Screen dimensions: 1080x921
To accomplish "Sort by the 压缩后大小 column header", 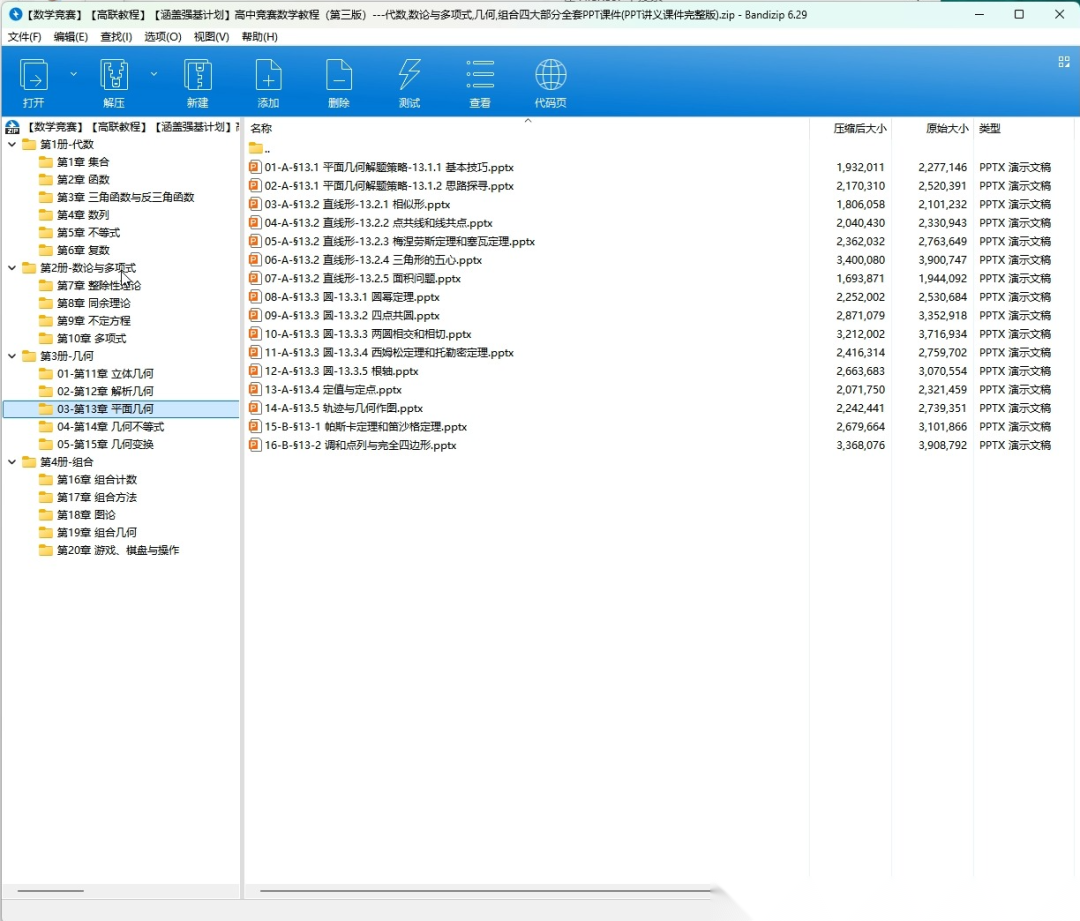I will 859,129.
